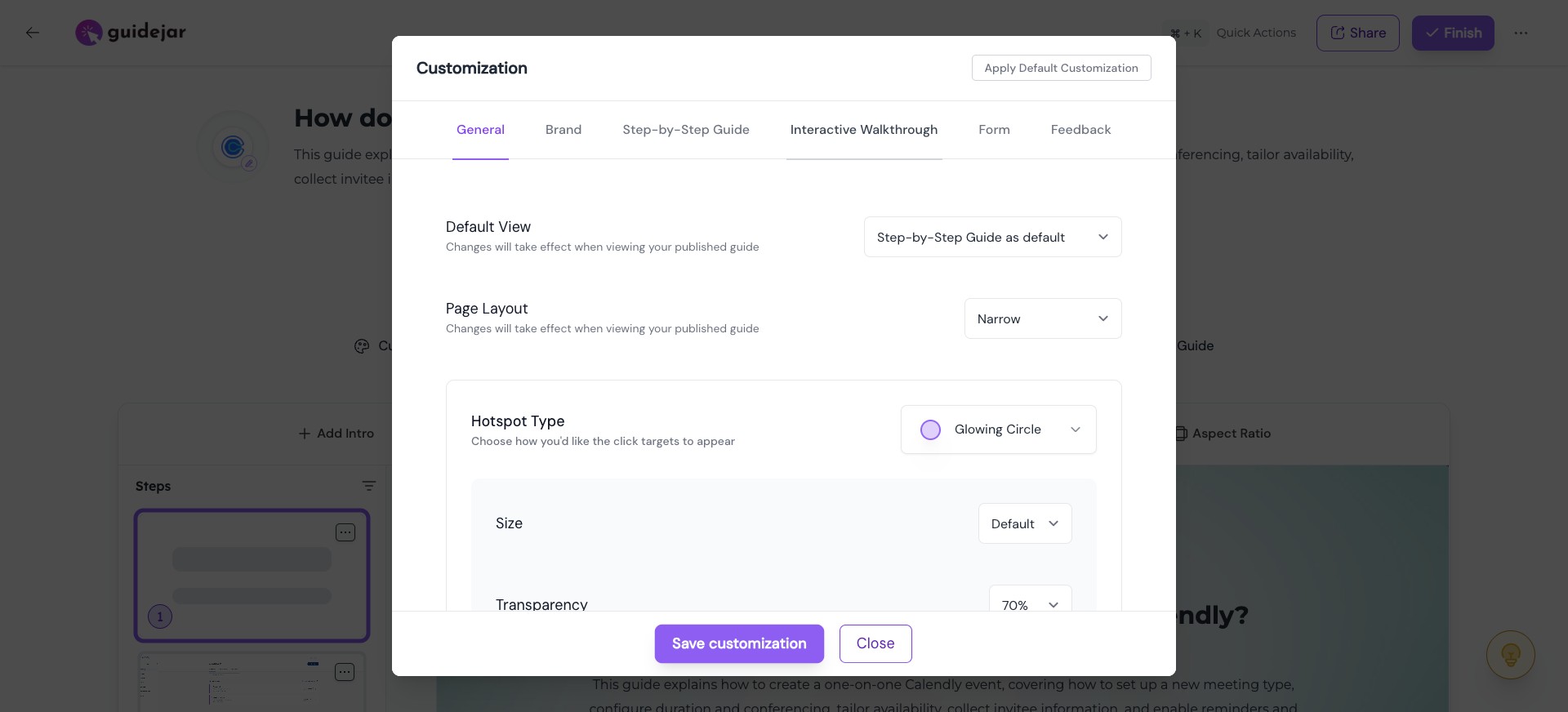Click the Close button in dialog
1568x712 pixels.
point(875,643)
